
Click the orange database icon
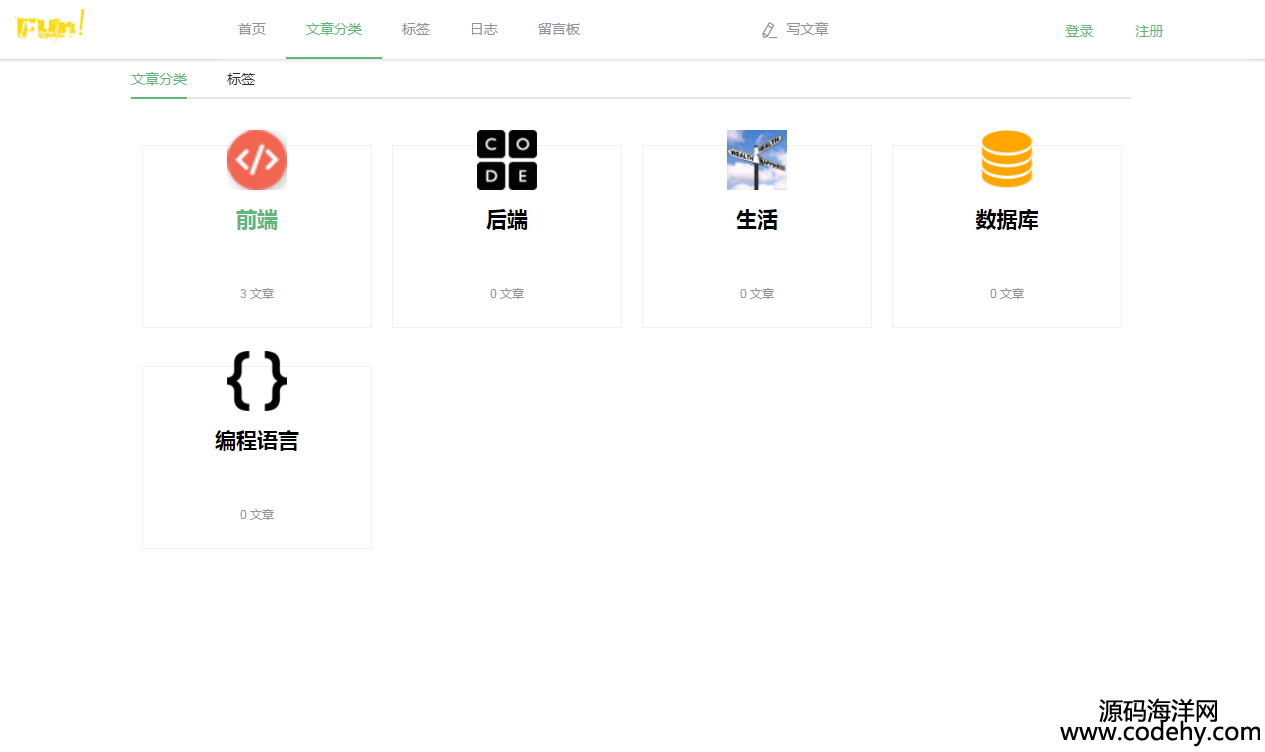click(x=1007, y=160)
